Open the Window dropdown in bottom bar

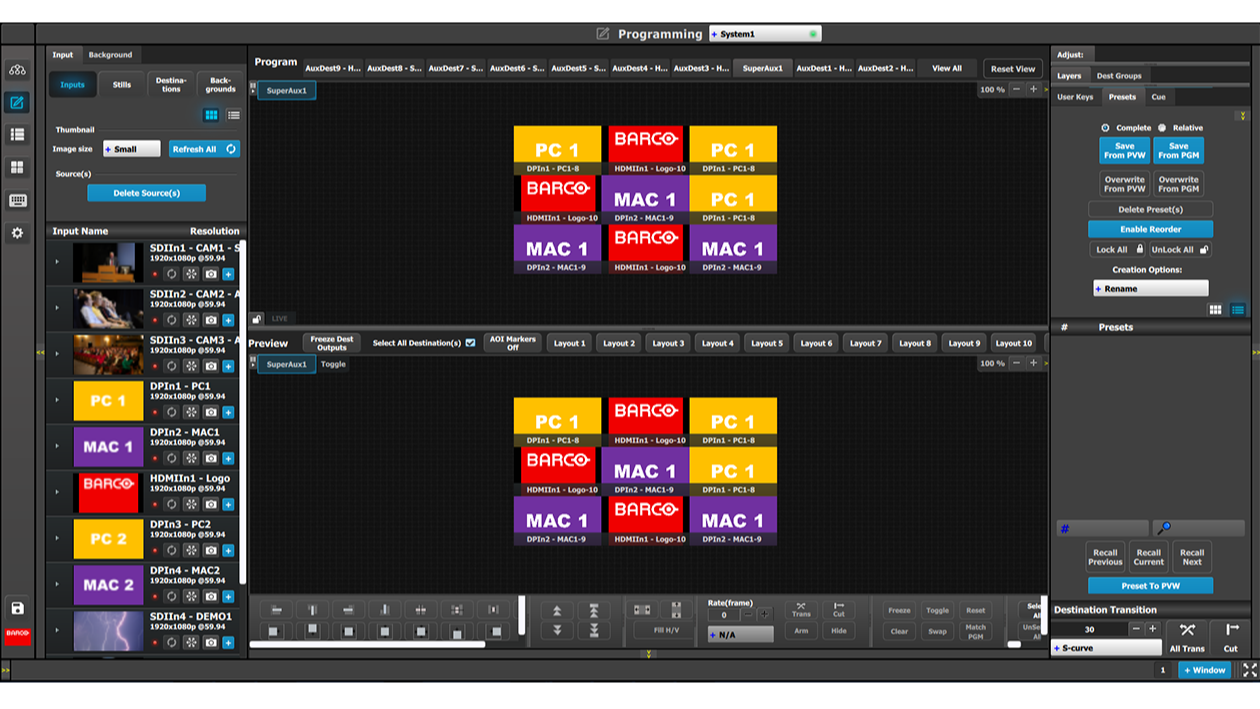point(1204,670)
